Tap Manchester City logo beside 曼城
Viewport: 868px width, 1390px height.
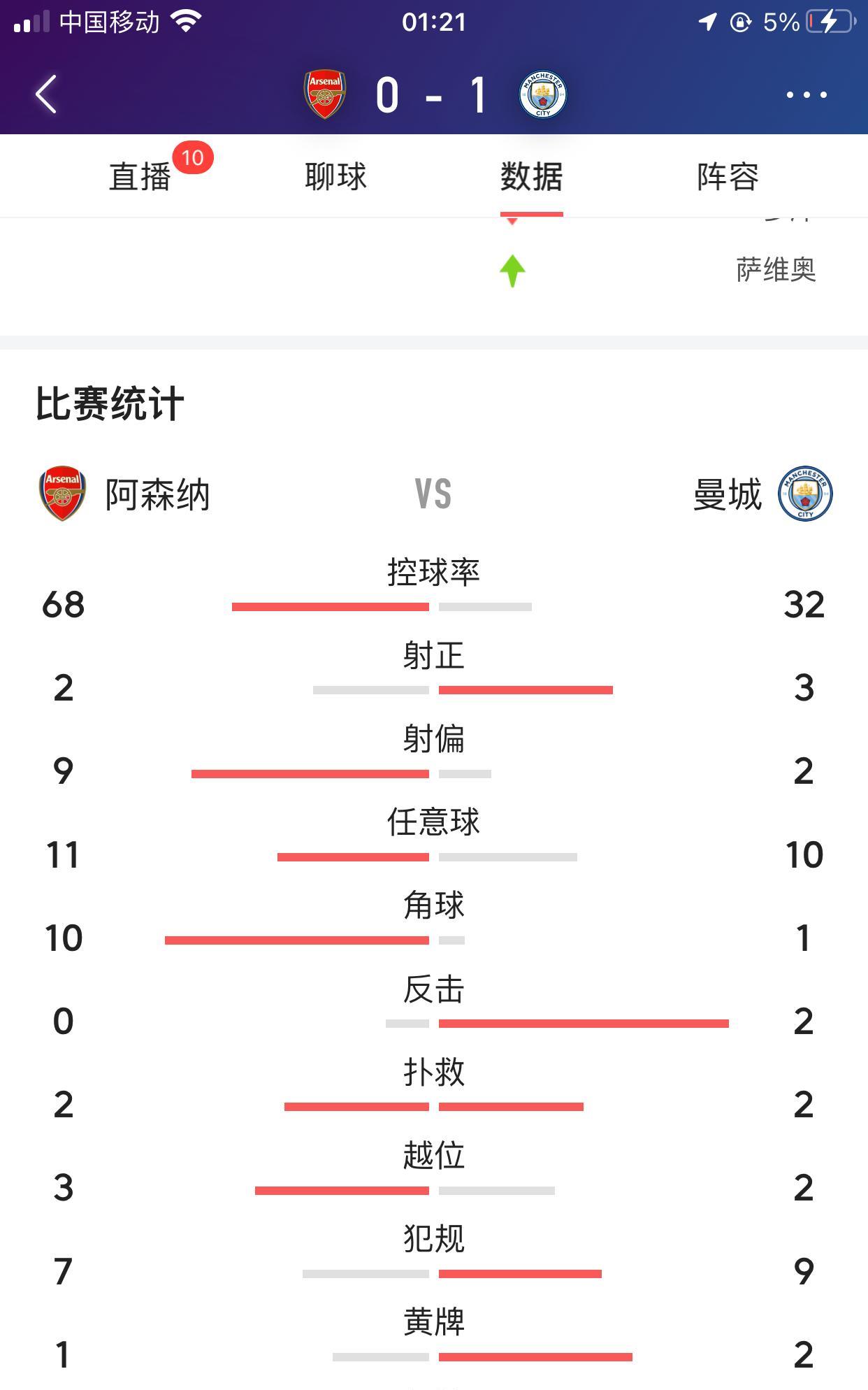[x=805, y=494]
